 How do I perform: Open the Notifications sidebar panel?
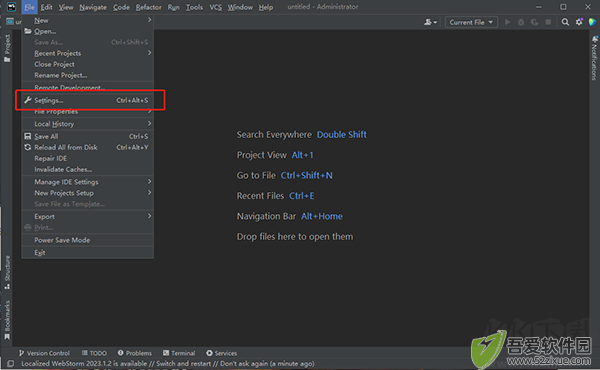[594, 58]
